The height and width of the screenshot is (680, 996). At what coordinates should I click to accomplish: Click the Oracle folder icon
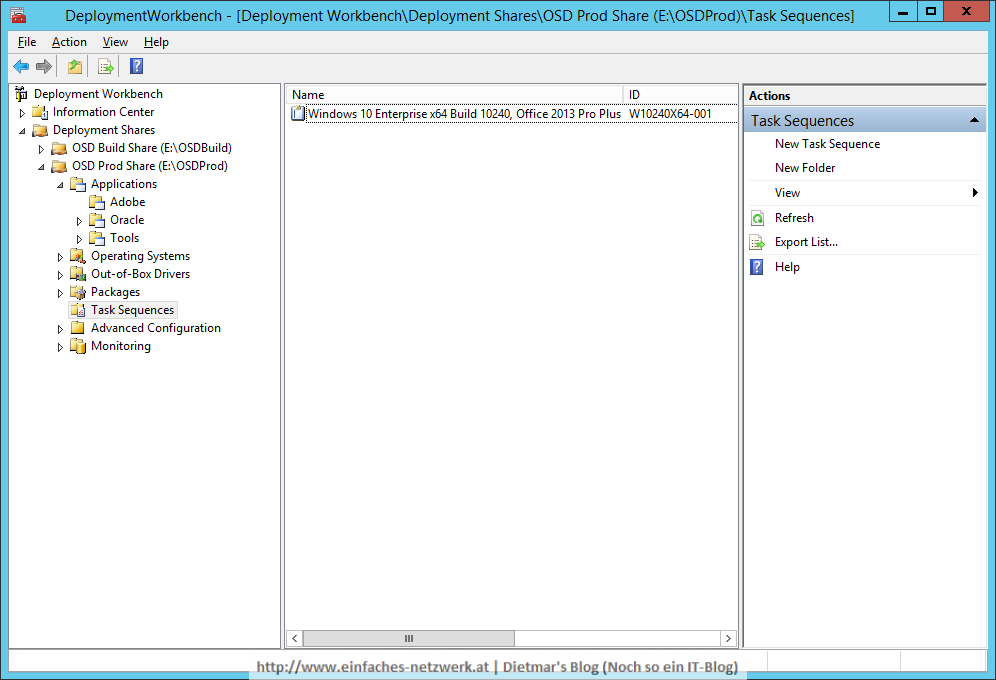(97, 220)
